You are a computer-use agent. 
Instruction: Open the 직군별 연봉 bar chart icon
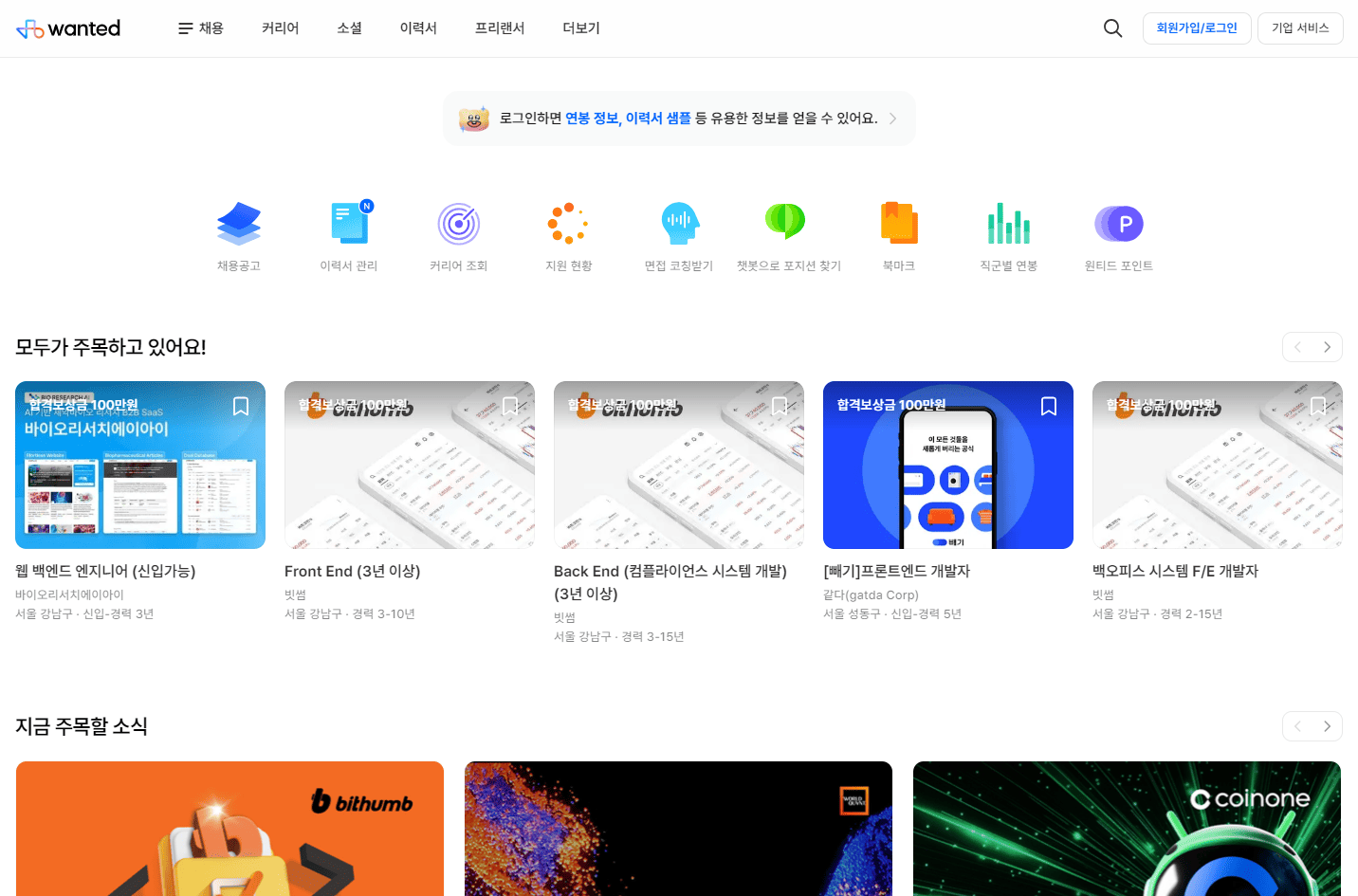pyautogui.click(x=1009, y=224)
